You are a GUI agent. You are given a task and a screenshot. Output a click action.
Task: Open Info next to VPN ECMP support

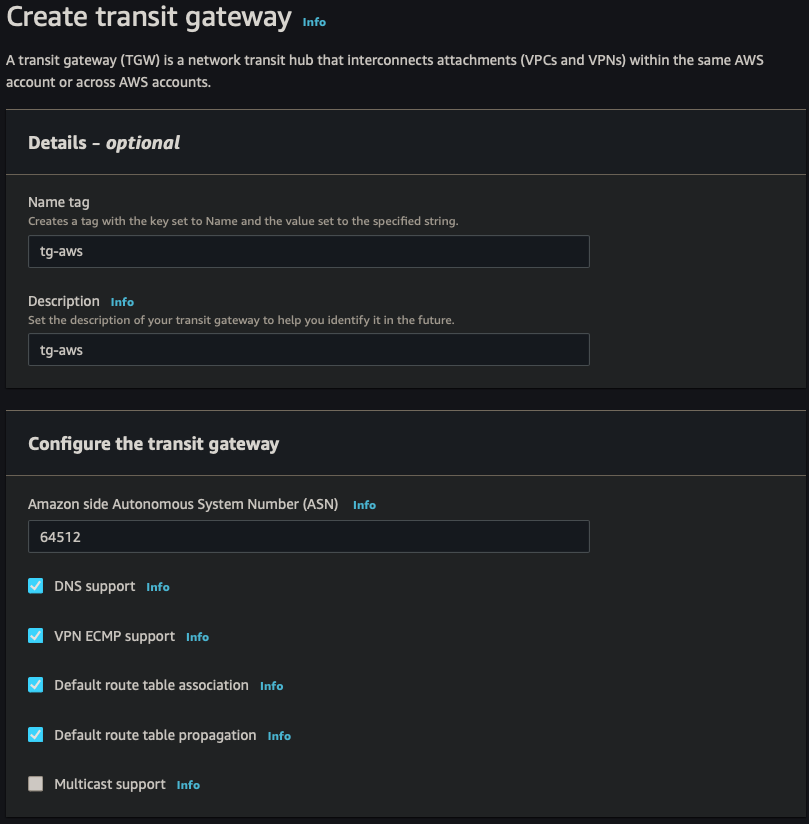tap(197, 637)
